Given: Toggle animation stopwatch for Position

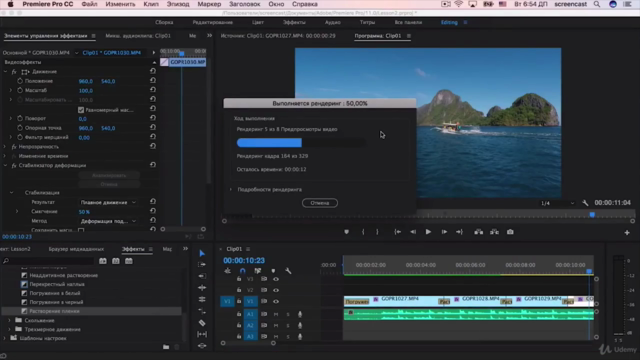Looking at the screenshot, I should pyautogui.click(x=20, y=81).
